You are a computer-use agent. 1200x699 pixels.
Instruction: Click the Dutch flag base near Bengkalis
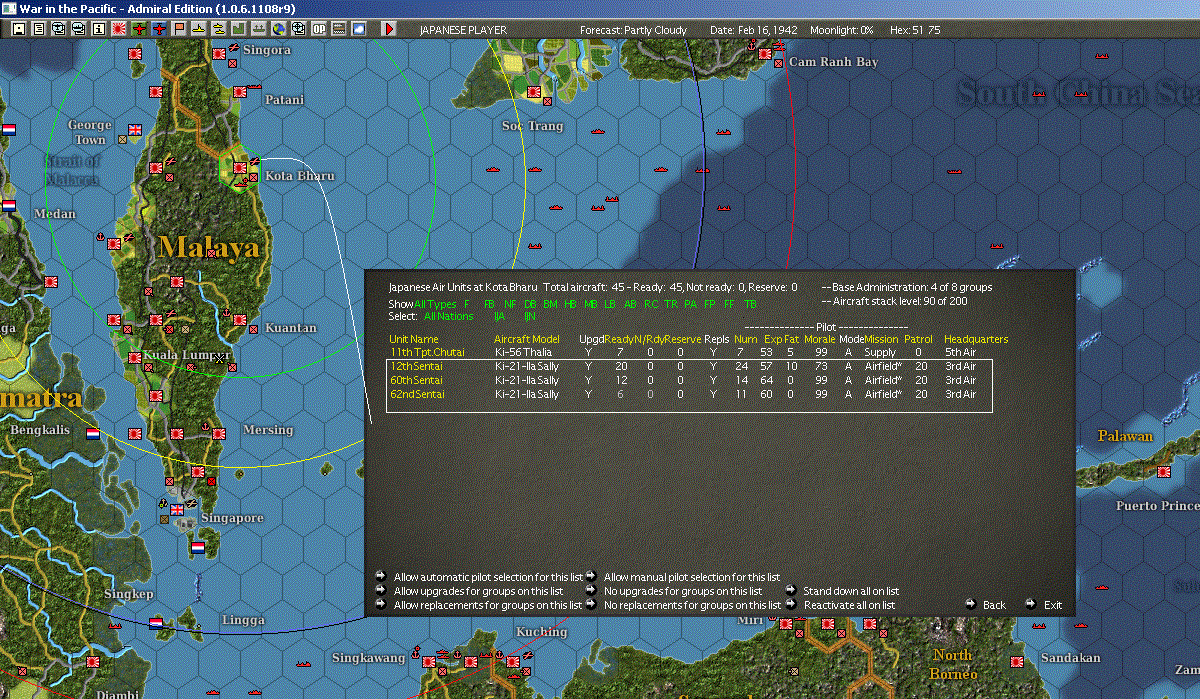tap(94, 435)
